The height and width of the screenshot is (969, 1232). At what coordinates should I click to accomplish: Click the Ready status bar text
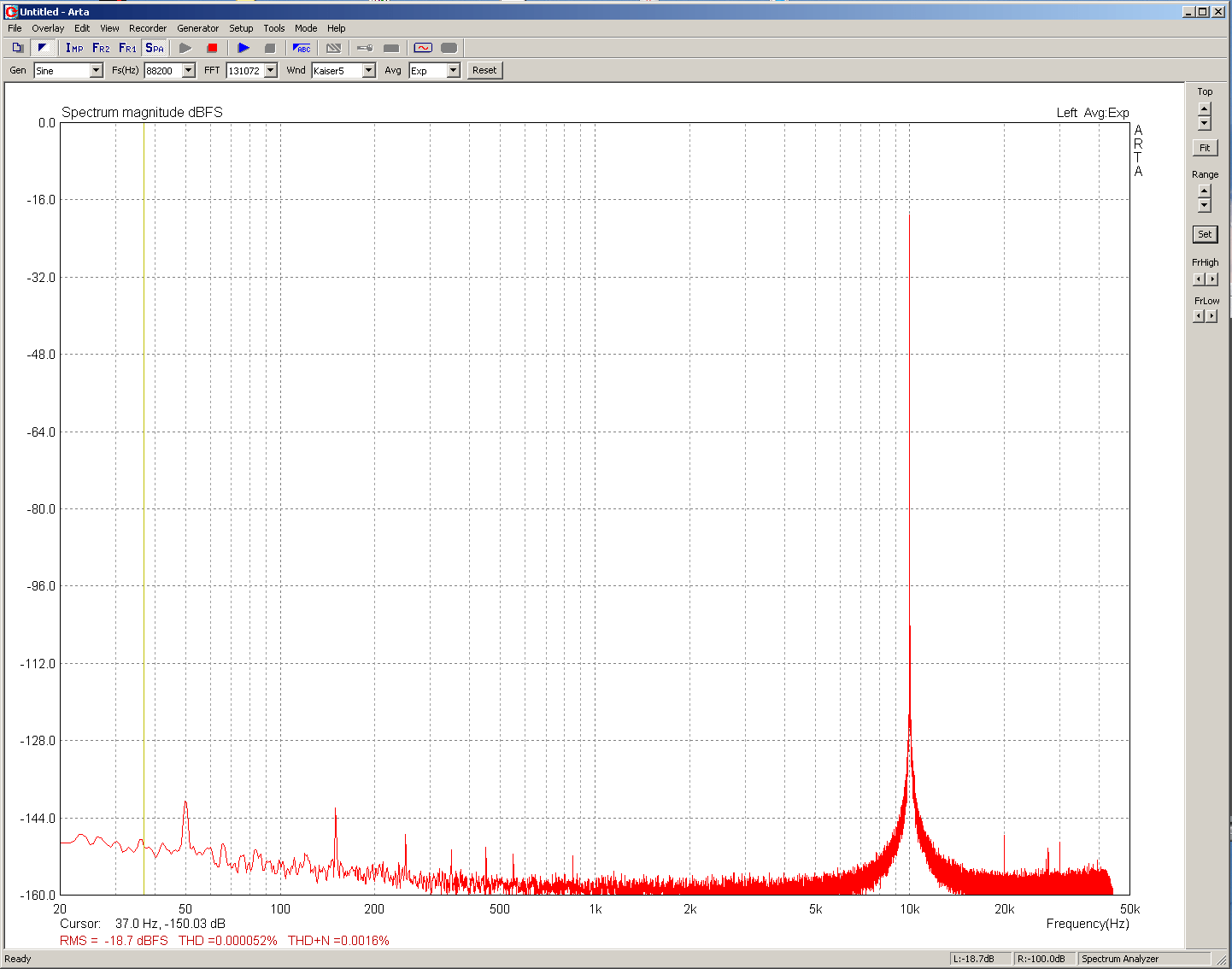pos(18,959)
